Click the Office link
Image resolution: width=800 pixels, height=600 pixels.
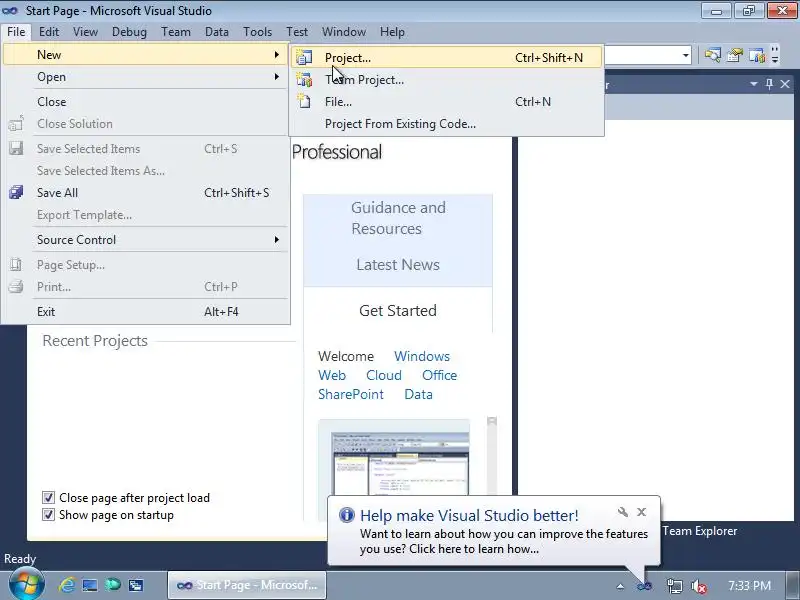pyautogui.click(x=439, y=376)
